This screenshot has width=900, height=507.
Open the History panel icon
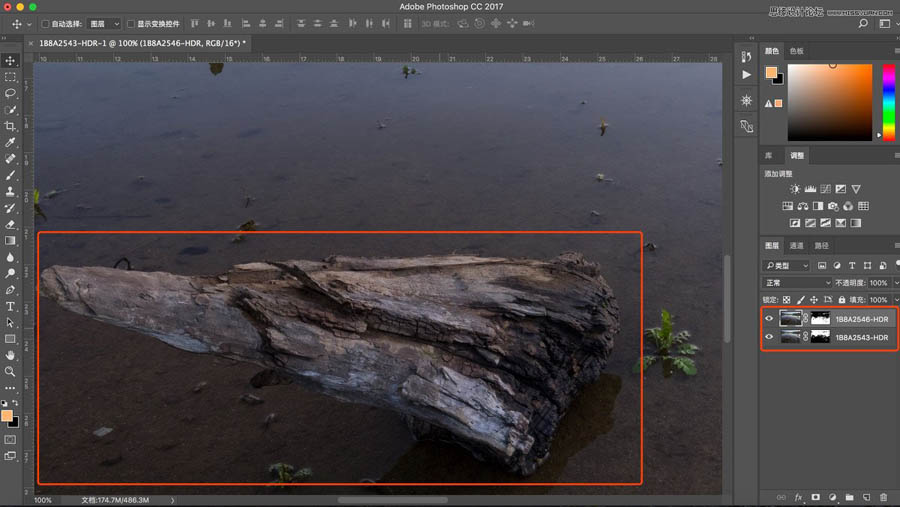point(746,56)
